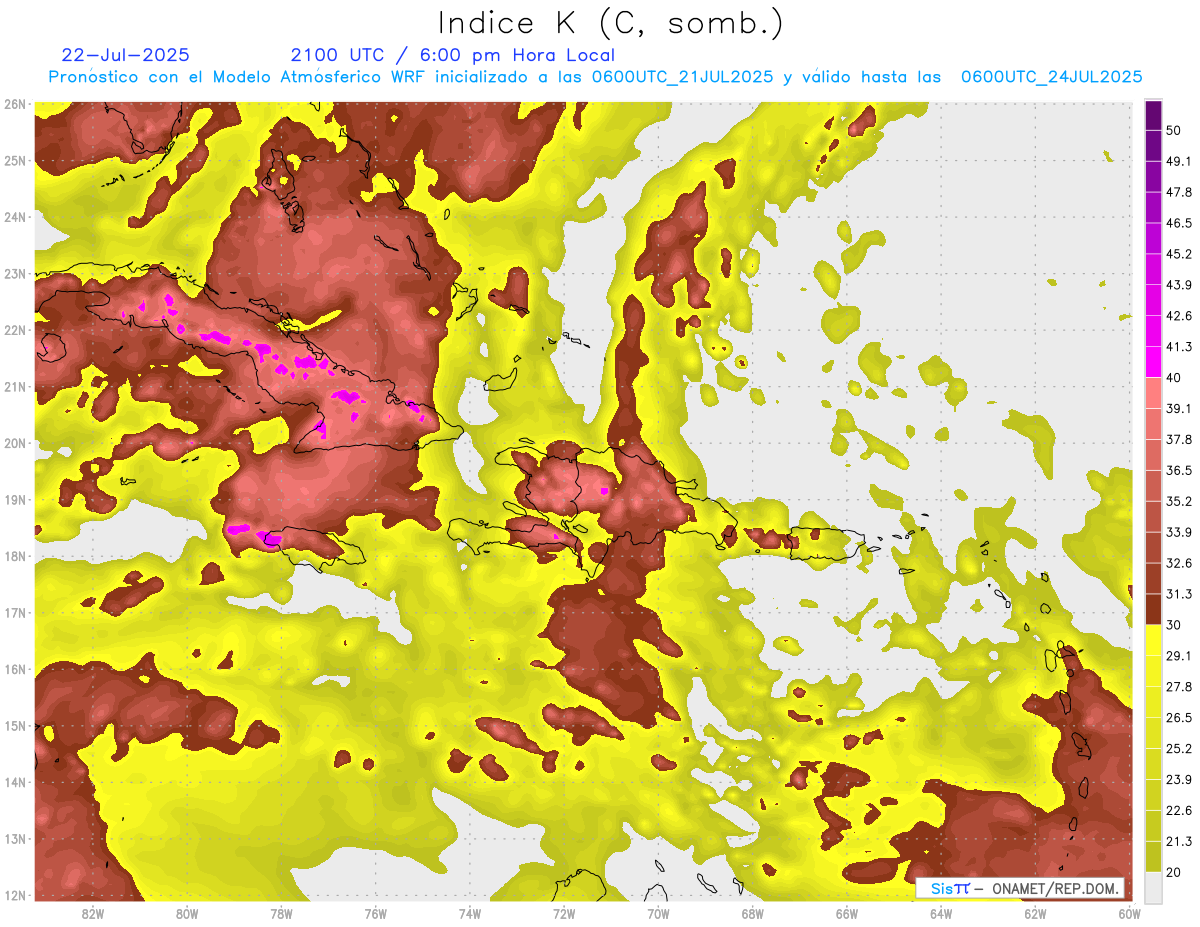
Task: Click the "18N" latitude label
Action: click(x=15, y=556)
